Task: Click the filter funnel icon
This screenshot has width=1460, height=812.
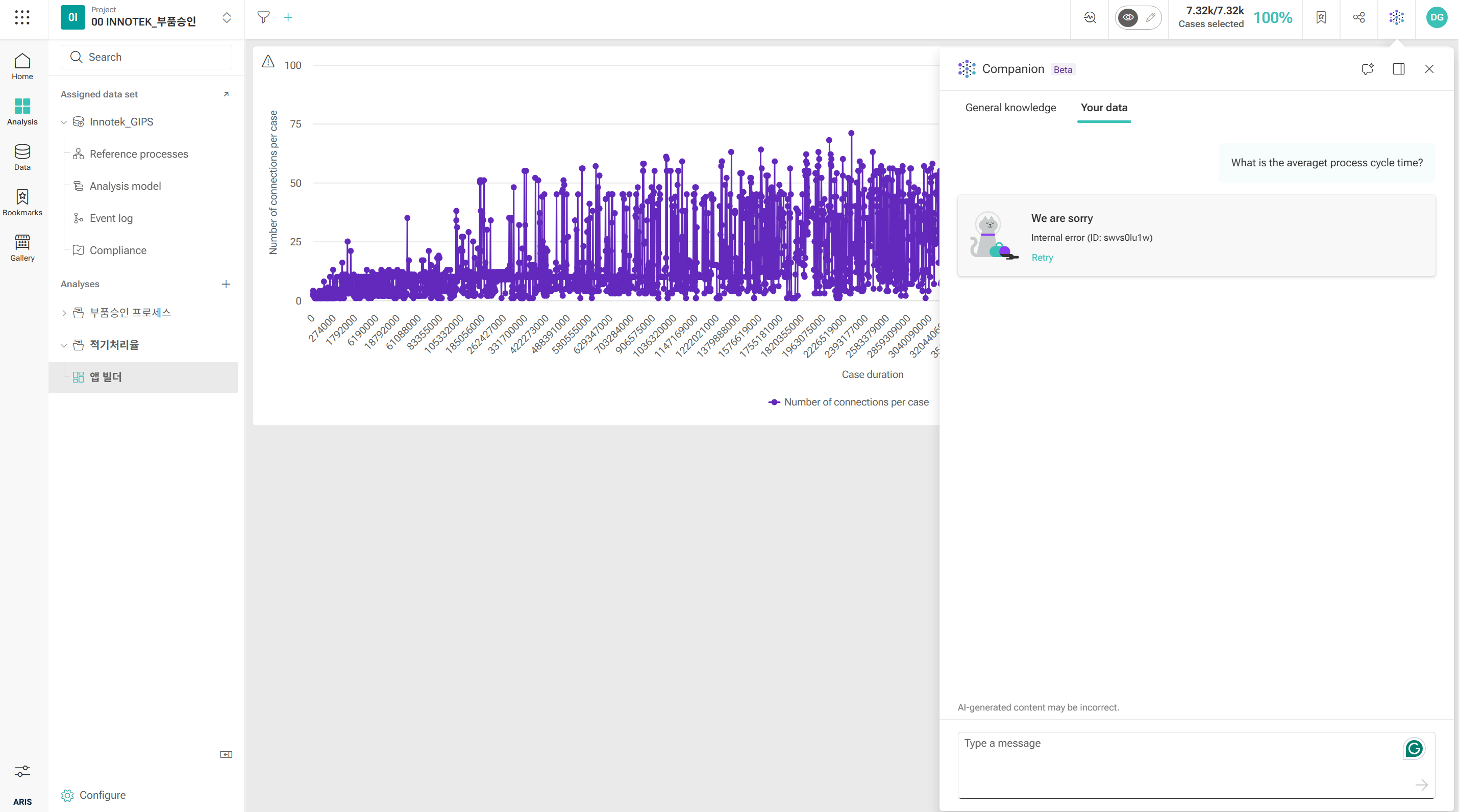Action: point(263,17)
